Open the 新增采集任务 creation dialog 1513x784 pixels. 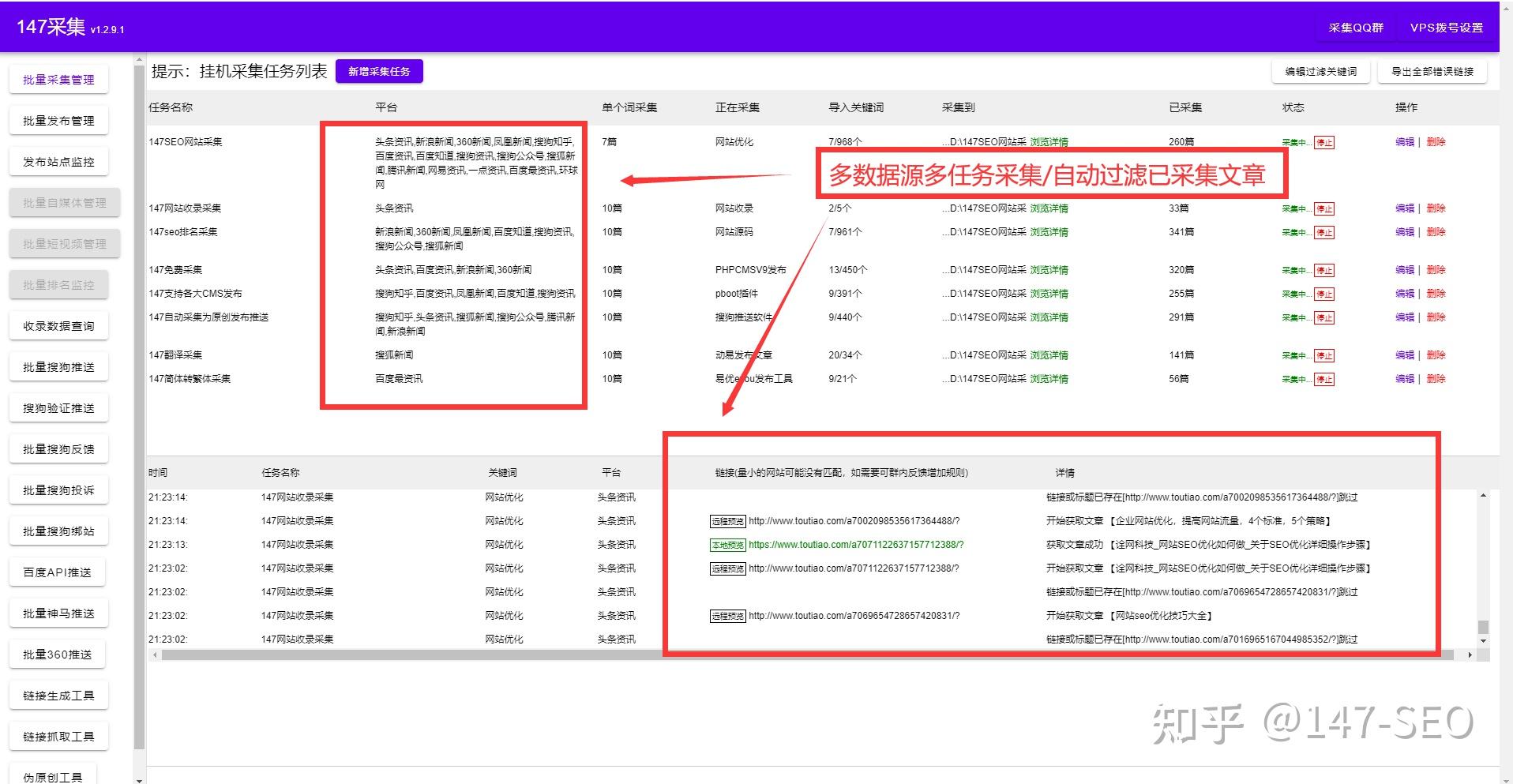coord(381,70)
